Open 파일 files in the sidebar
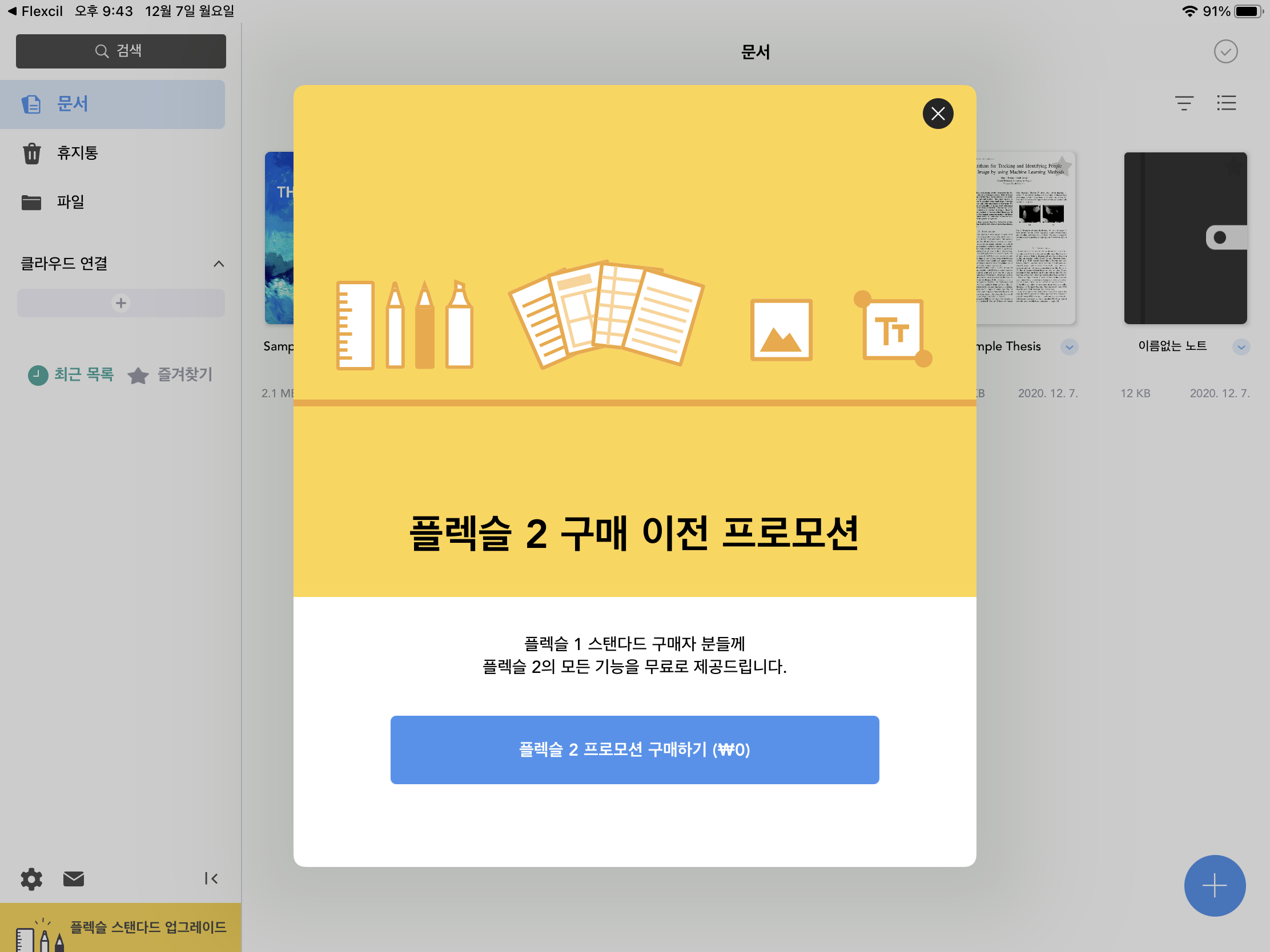This screenshot has height=952, width=1270. pyautogui.click(x=112, y=202)
